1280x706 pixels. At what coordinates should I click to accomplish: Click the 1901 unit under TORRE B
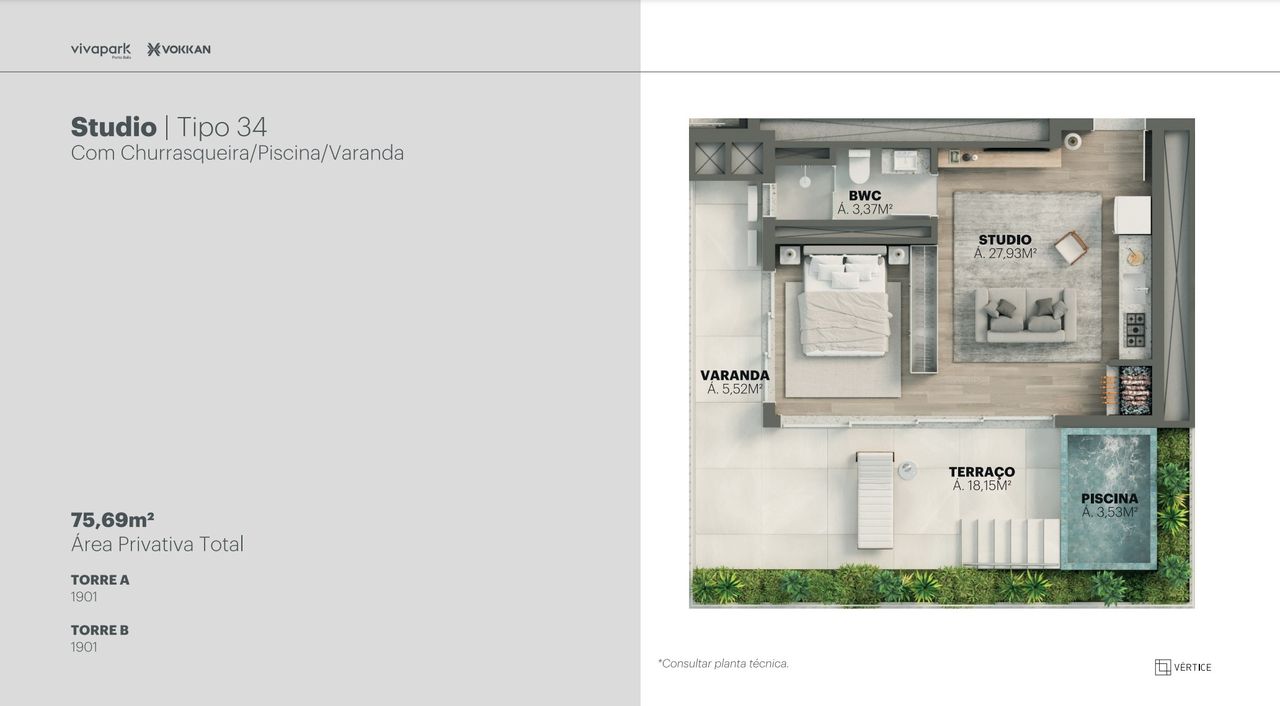(x=84, y=647)
